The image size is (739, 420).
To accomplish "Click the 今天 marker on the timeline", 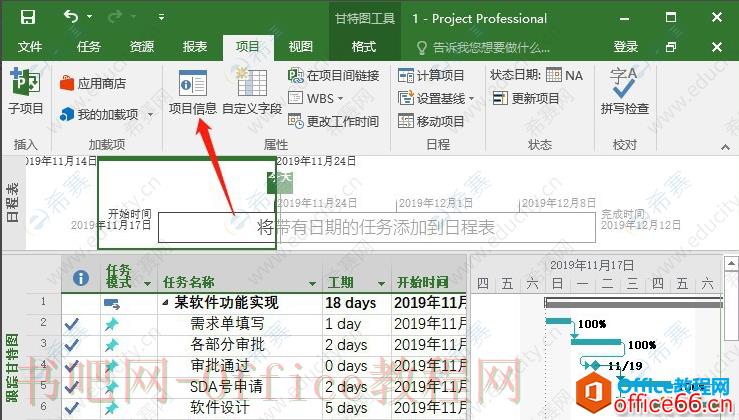I will 280,181.
